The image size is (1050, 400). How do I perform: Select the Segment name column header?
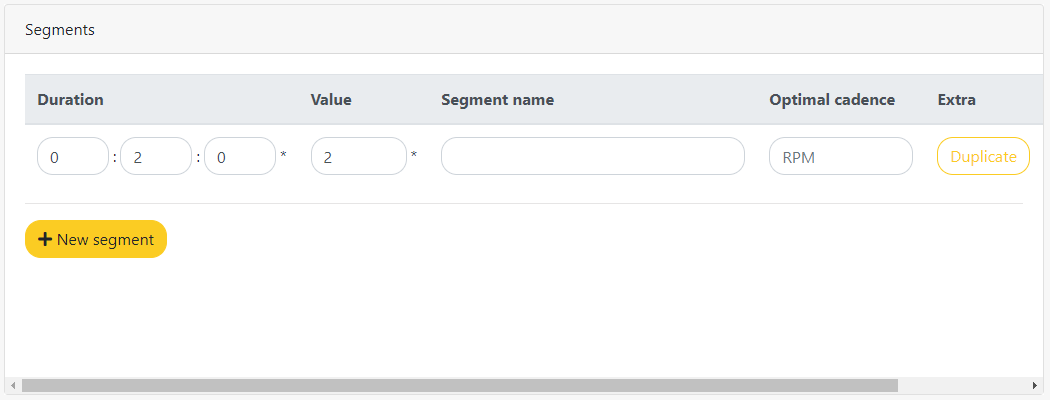click(498, 100)
